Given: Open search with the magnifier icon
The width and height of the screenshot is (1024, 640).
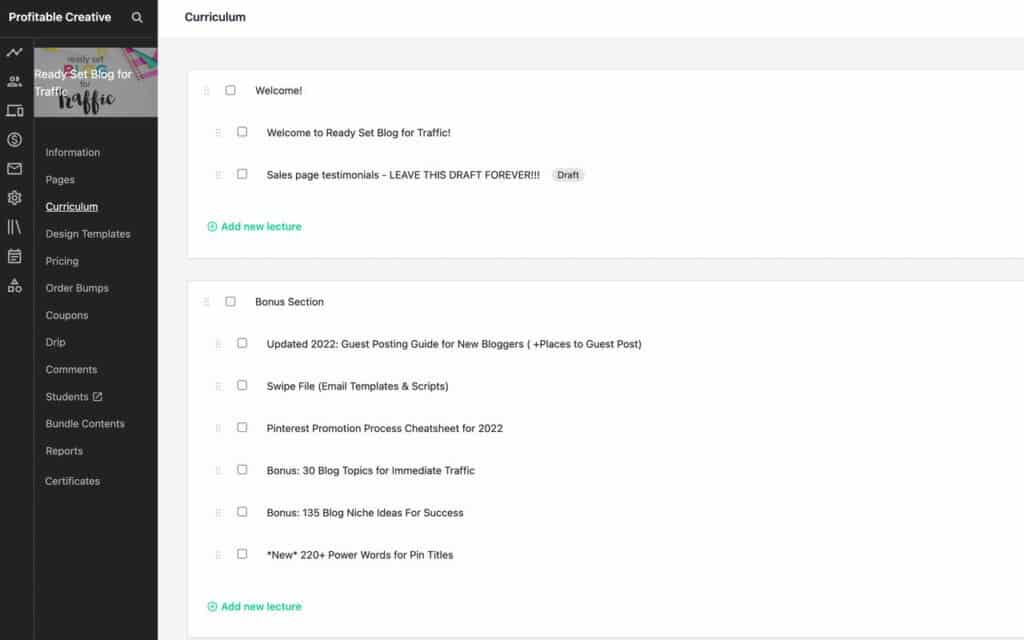Looking at the screenshot, I should tap(137, 17).
